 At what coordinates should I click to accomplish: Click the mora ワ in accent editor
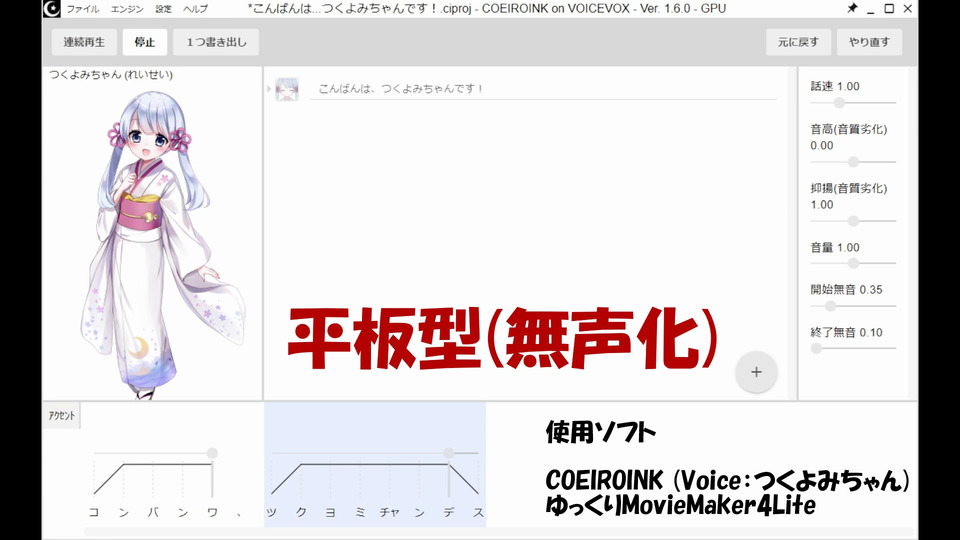(x=212, y=512)
